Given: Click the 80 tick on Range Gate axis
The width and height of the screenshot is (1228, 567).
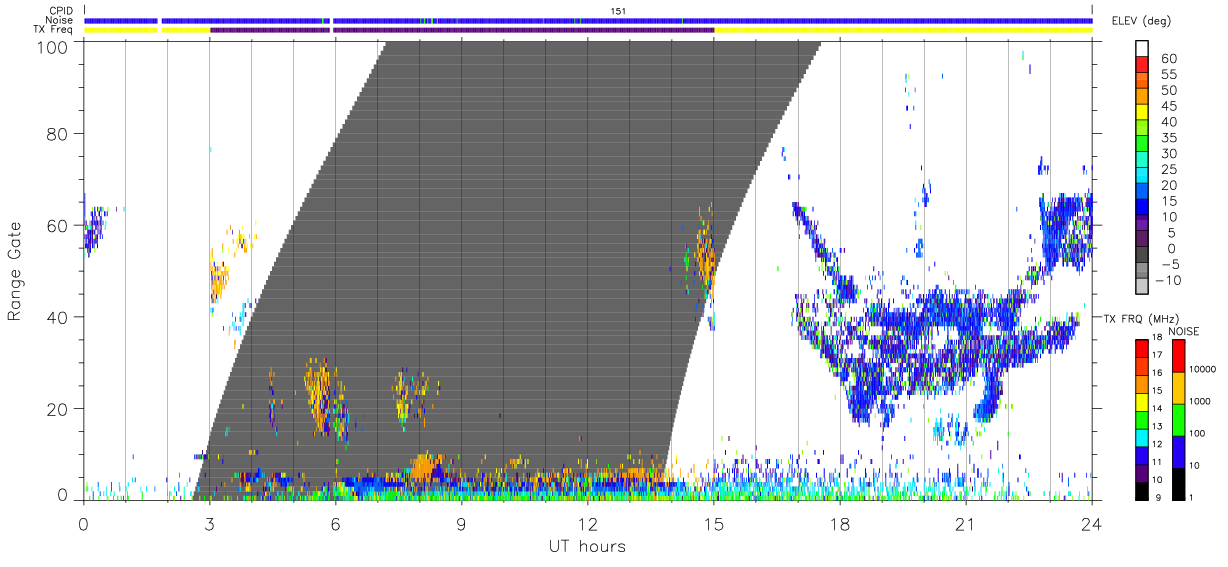Looking at the screenshot, I should [59, 134].
